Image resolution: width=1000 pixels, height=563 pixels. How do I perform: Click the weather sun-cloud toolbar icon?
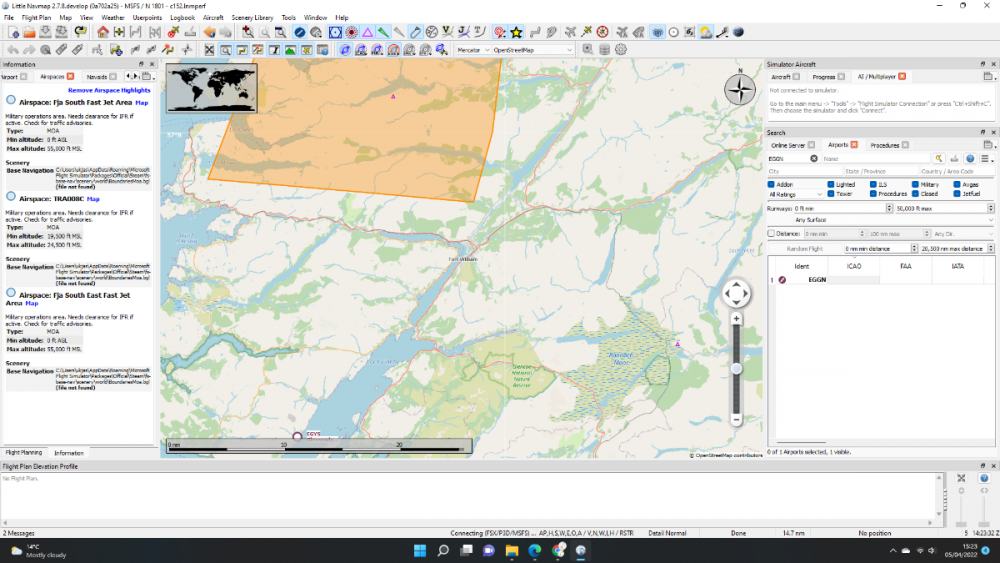[706, 33]
